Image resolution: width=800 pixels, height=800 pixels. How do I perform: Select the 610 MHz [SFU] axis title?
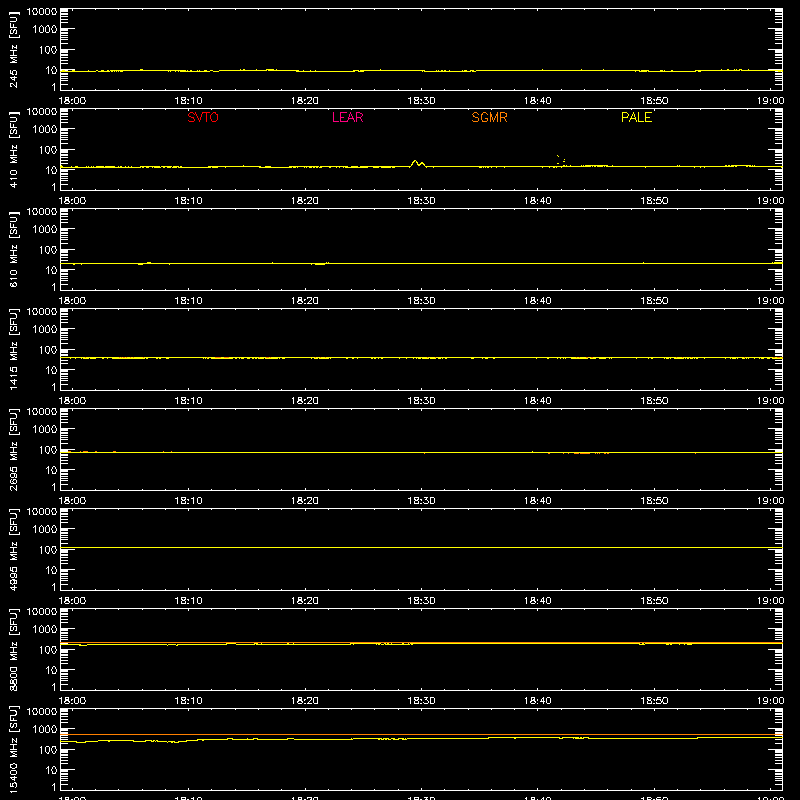pyautogui.click(x=13, y=249)
